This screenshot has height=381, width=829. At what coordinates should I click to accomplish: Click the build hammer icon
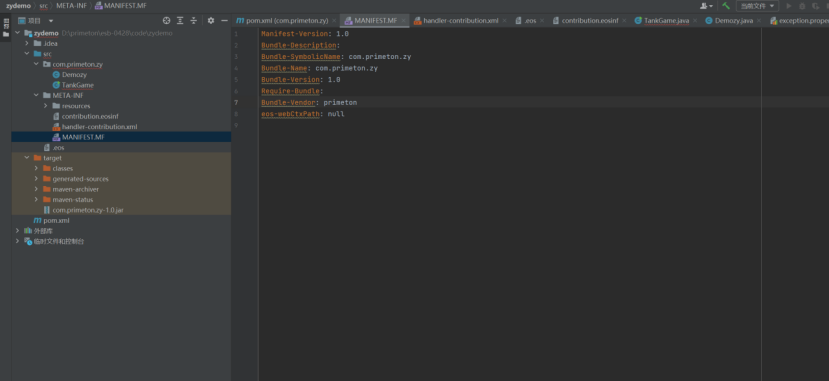click(726, 6)
